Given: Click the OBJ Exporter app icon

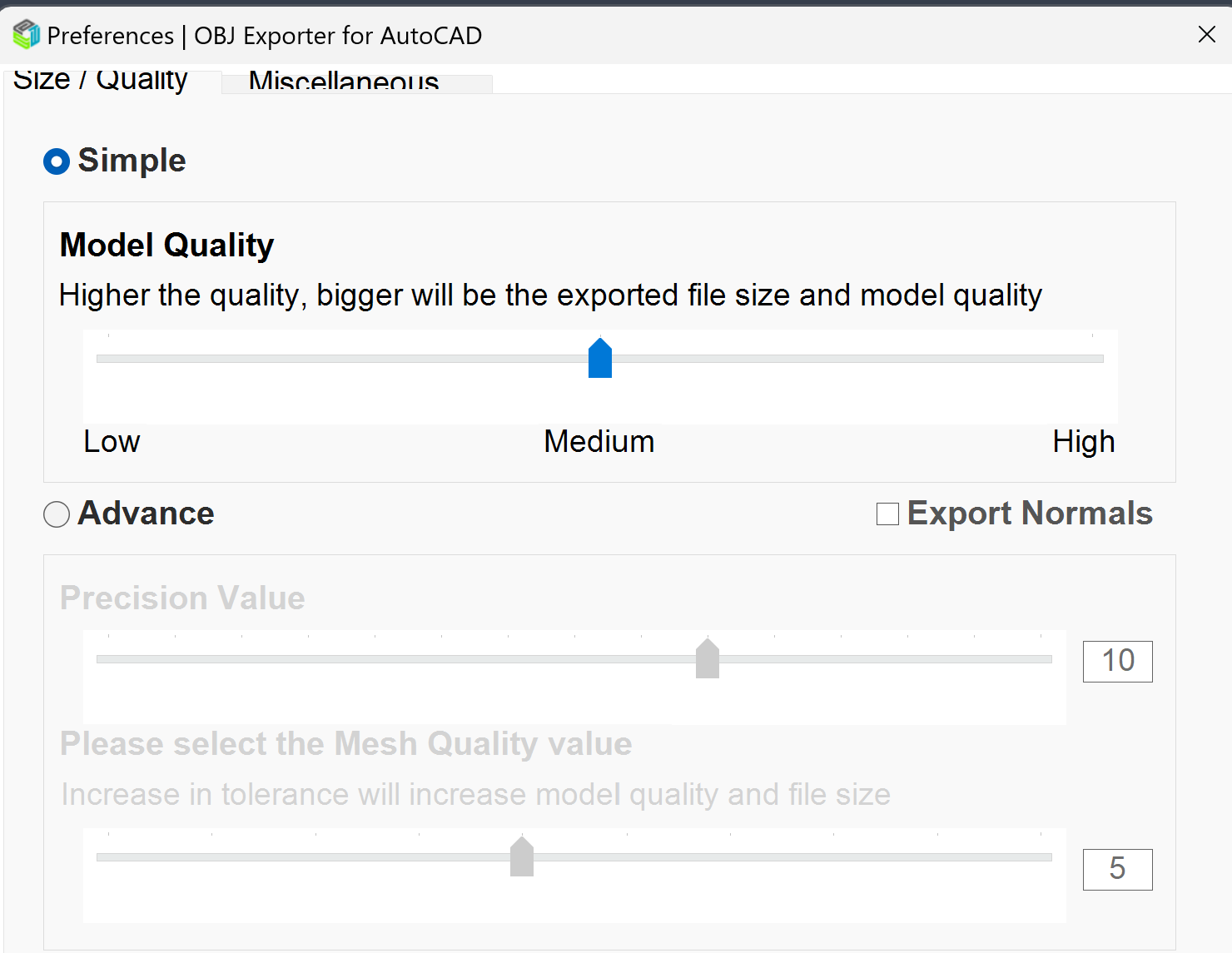Looking at the screenshot, I should [x=26, y=35].
